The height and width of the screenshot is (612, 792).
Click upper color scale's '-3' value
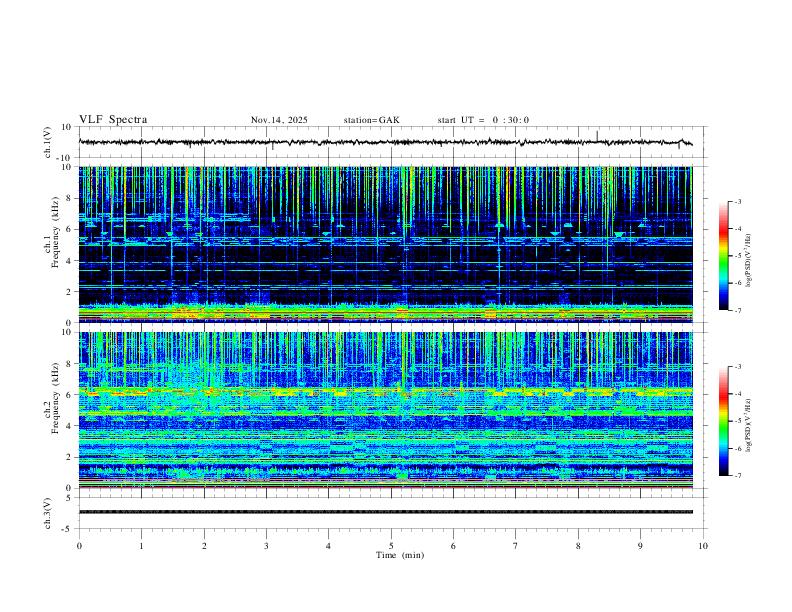[x=738, y=201]
